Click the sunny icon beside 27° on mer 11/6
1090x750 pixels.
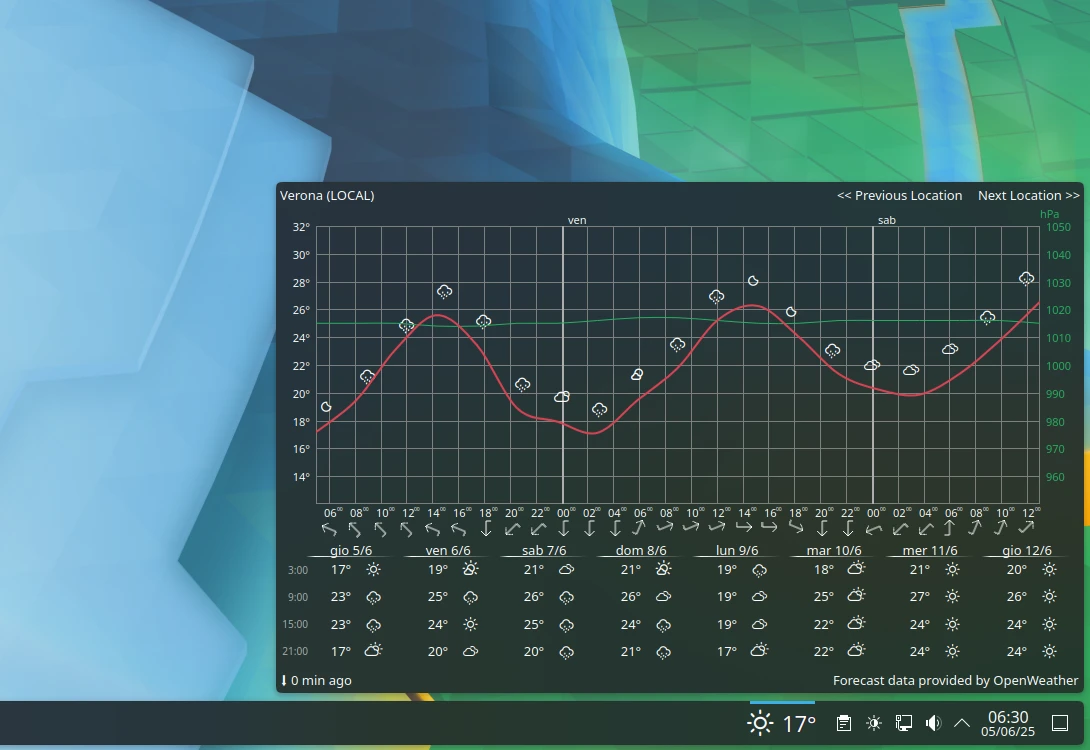click(x=952, y=596)
